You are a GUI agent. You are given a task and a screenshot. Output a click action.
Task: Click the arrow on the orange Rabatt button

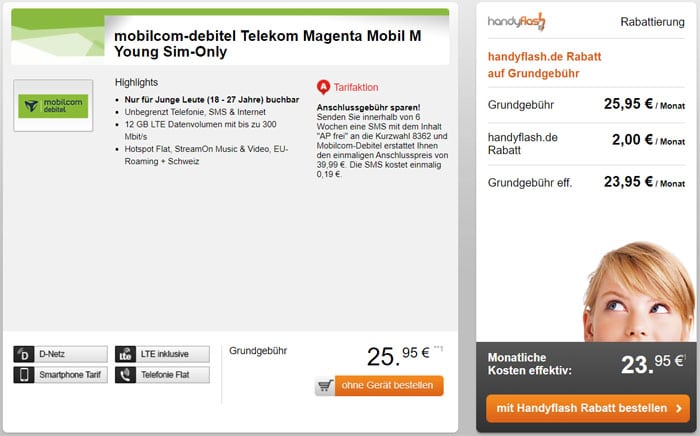pos(679,408)
